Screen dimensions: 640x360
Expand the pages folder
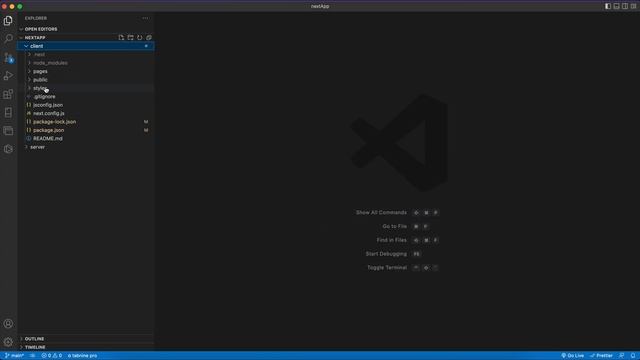[x=86, y=71]
